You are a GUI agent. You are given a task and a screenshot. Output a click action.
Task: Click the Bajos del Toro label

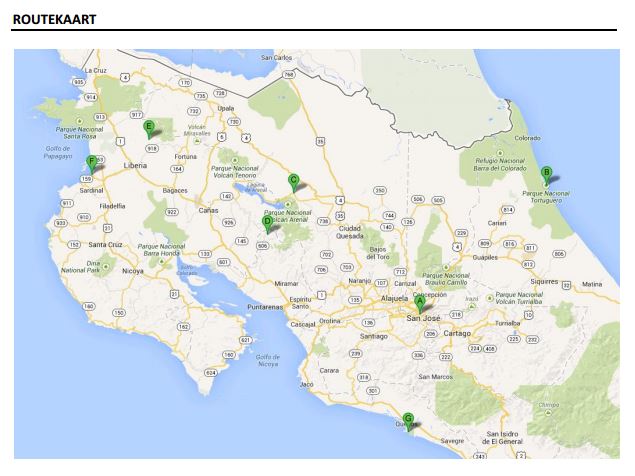(x=378, y=253)
